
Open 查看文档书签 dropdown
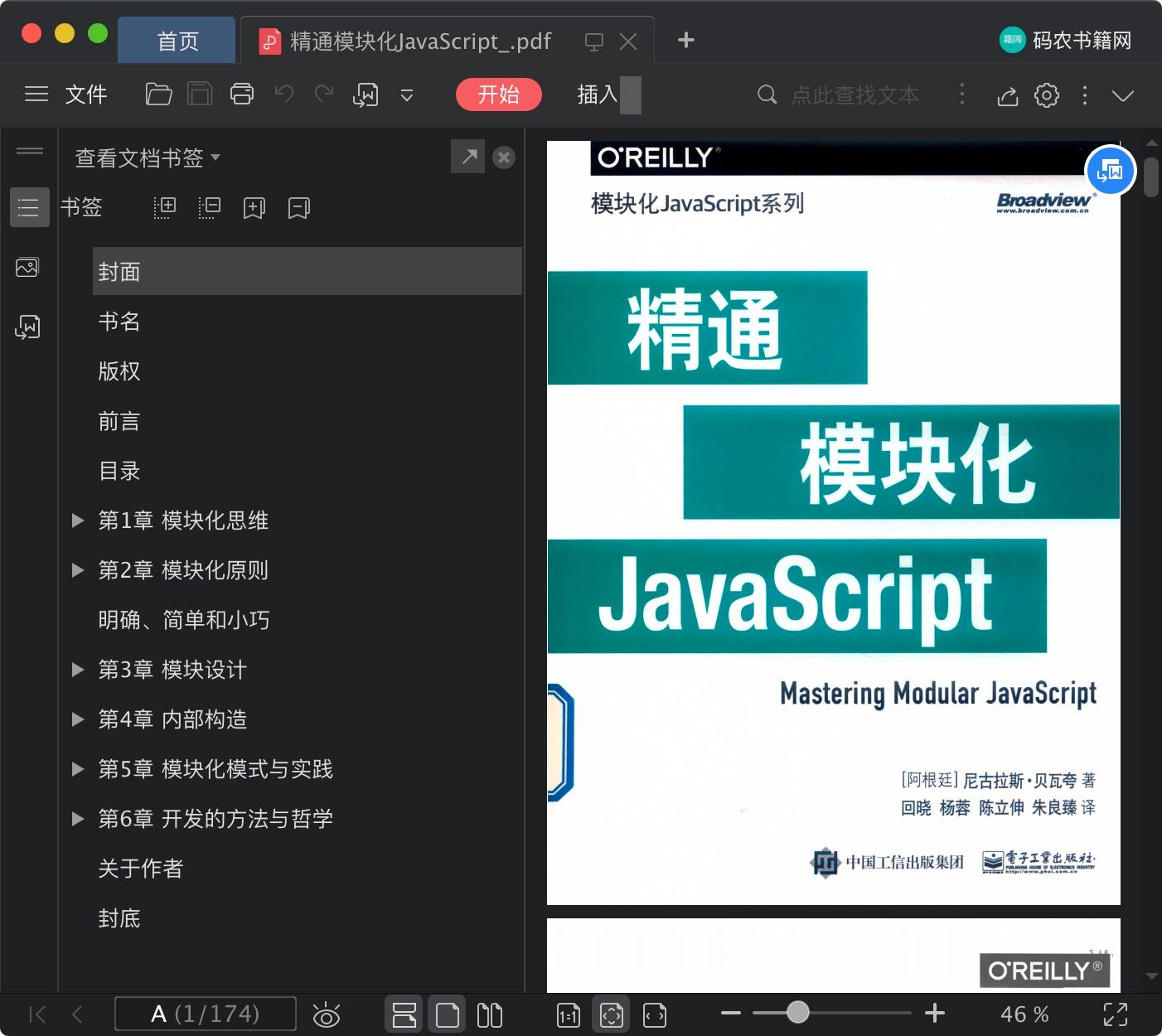click(x=148, y=157)
